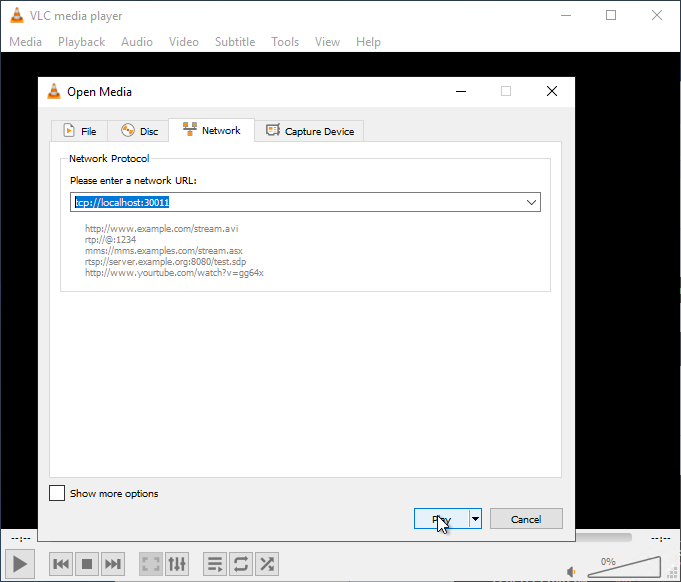Switch to the Disc tab
This screenshot has width=681, height=582.
click(139, 131)
